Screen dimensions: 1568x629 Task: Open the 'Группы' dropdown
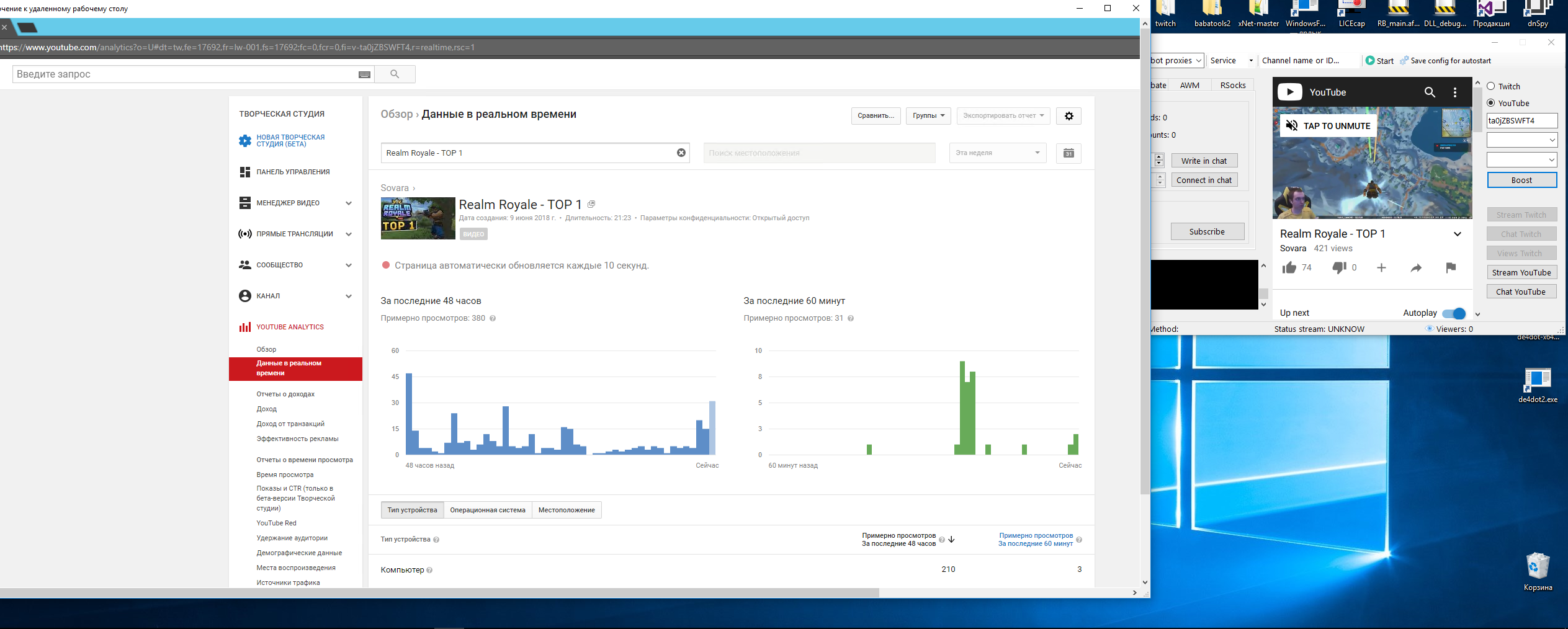pos(928,116)
